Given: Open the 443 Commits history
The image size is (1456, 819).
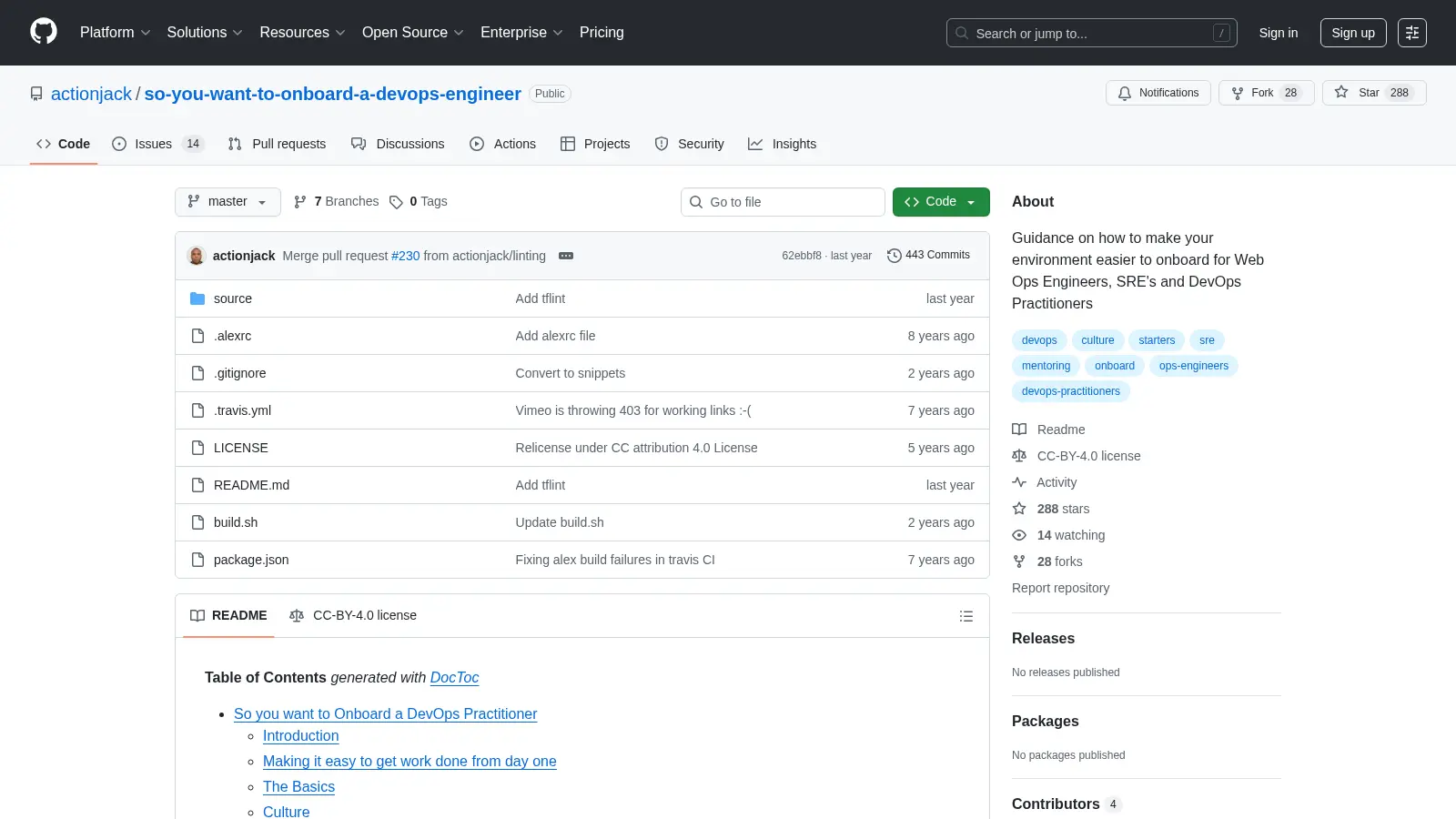Looking at the screenshot, I should click(x=928, y=255).
